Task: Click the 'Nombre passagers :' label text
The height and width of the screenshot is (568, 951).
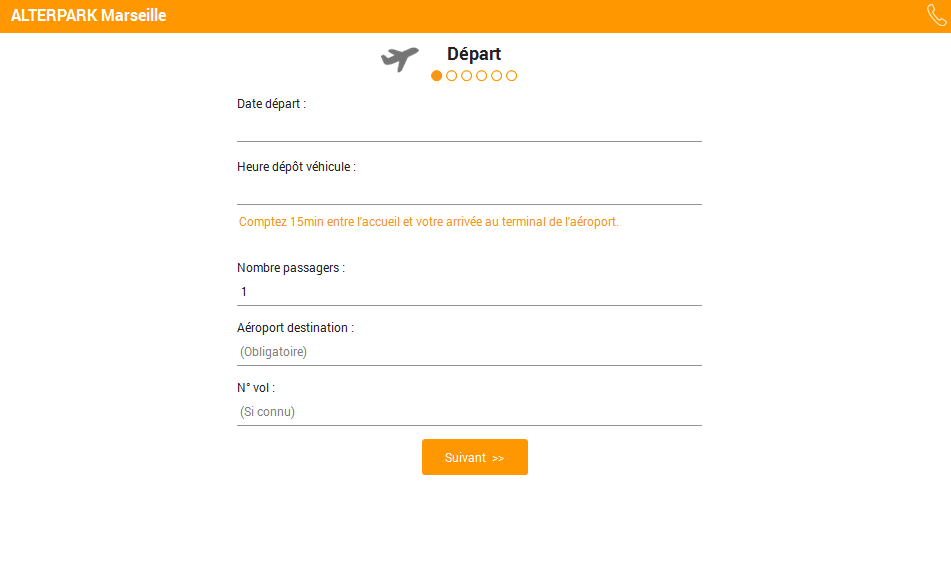Action: [x=290, y=268]
